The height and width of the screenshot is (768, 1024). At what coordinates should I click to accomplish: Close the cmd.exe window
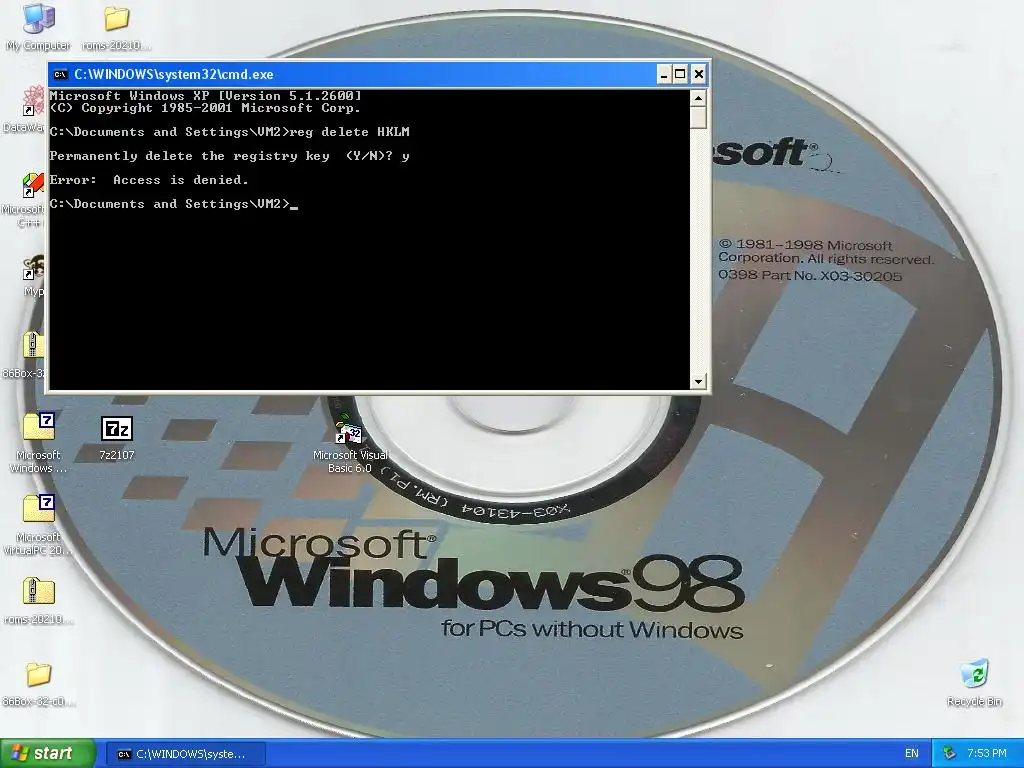(x=698, y=74)
